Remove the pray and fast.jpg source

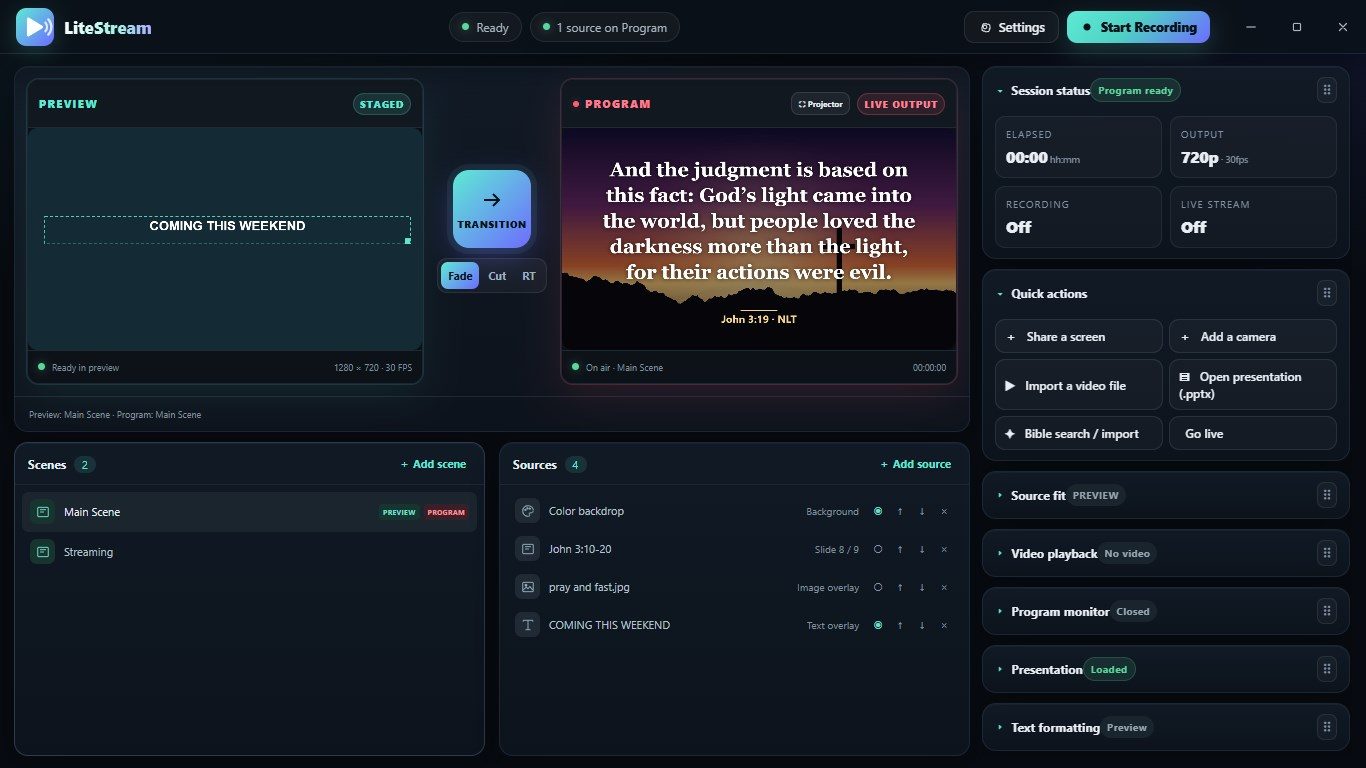(x=944, y=587)
